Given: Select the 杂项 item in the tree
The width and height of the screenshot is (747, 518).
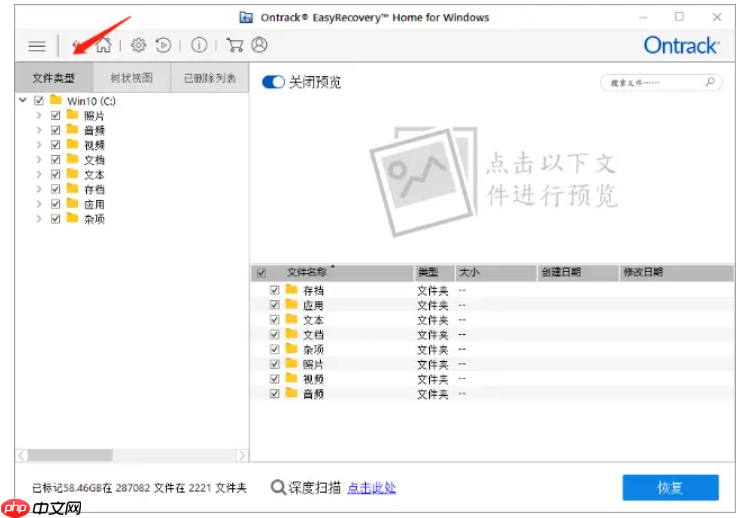Looking at the screenshot, I should tap(94, 219).
